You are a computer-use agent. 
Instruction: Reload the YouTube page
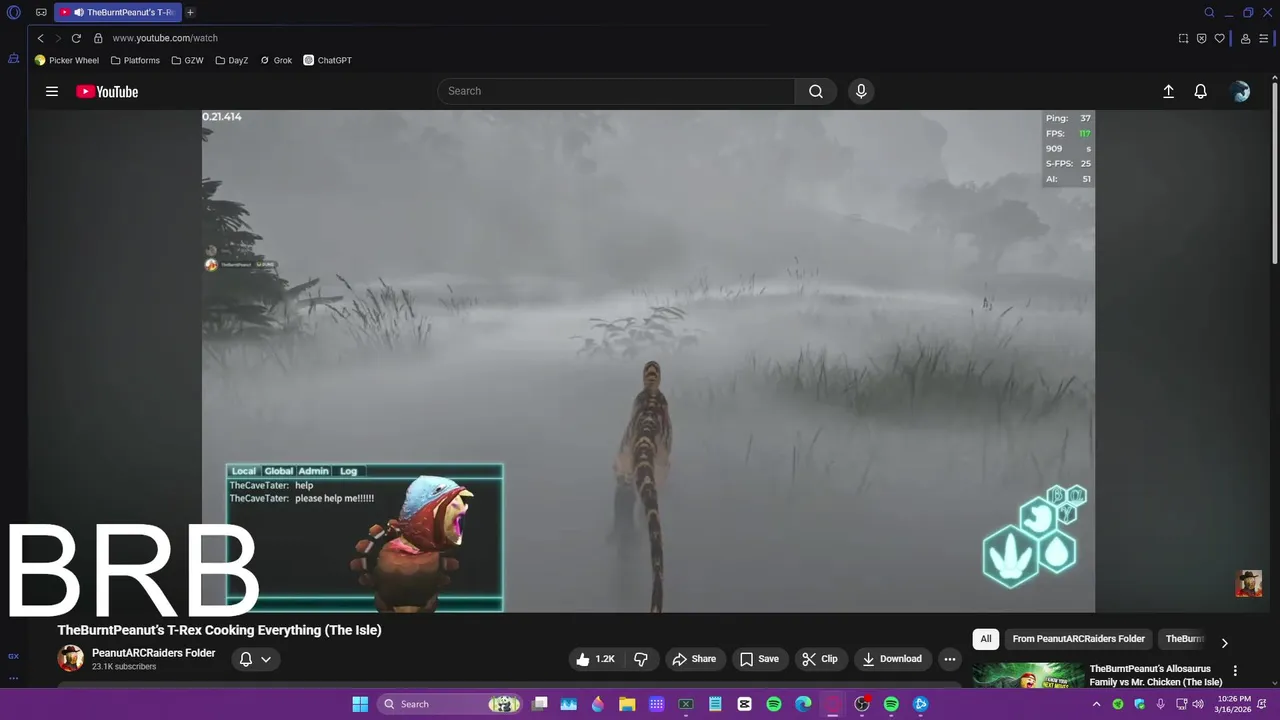point(76,38)
